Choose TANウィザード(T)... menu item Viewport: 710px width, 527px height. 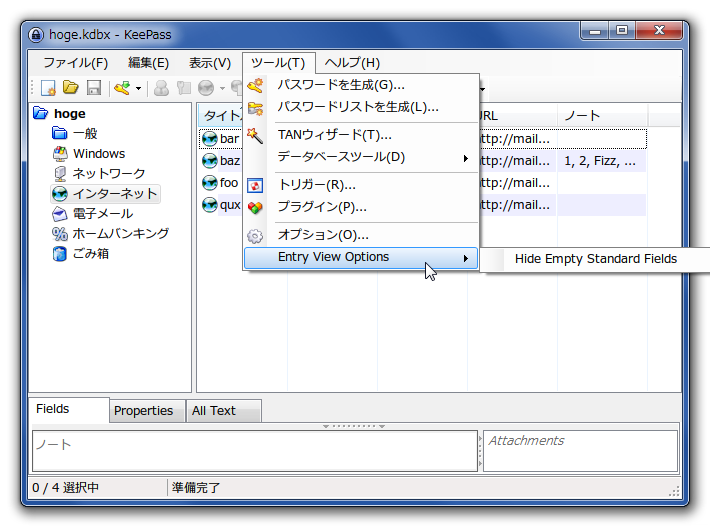pos(361,135)
